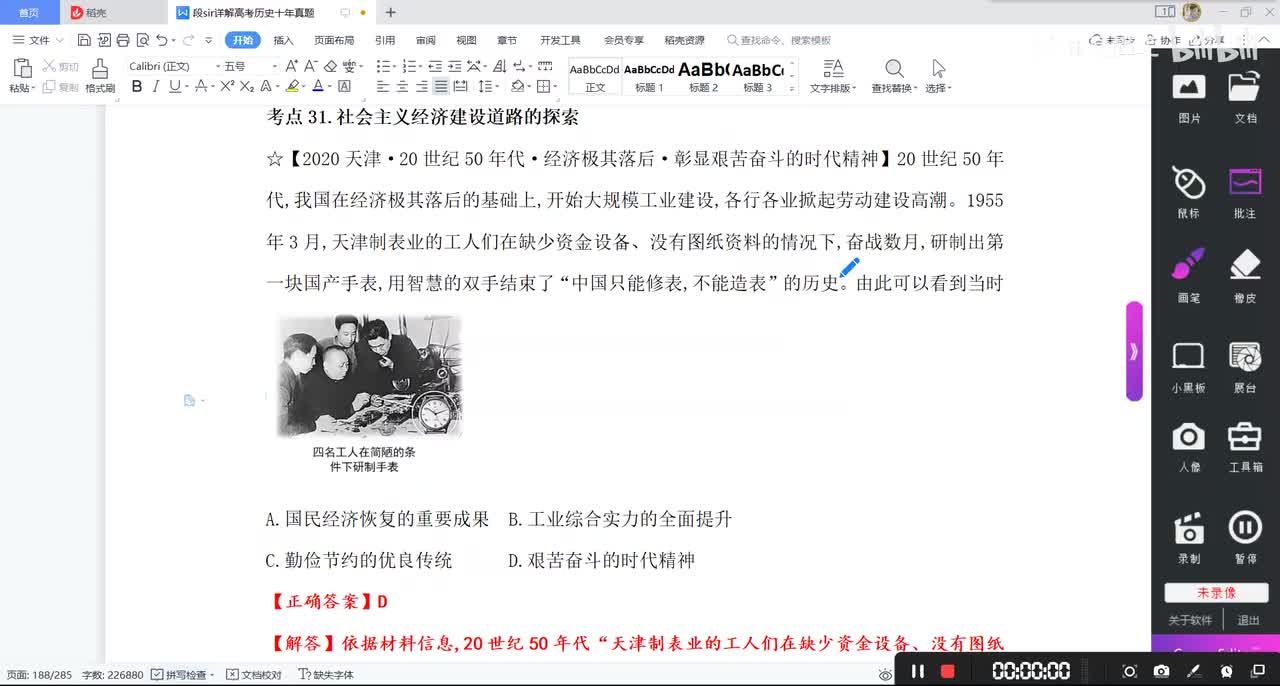Open the Calibri font name dropdown

point(217,66)
